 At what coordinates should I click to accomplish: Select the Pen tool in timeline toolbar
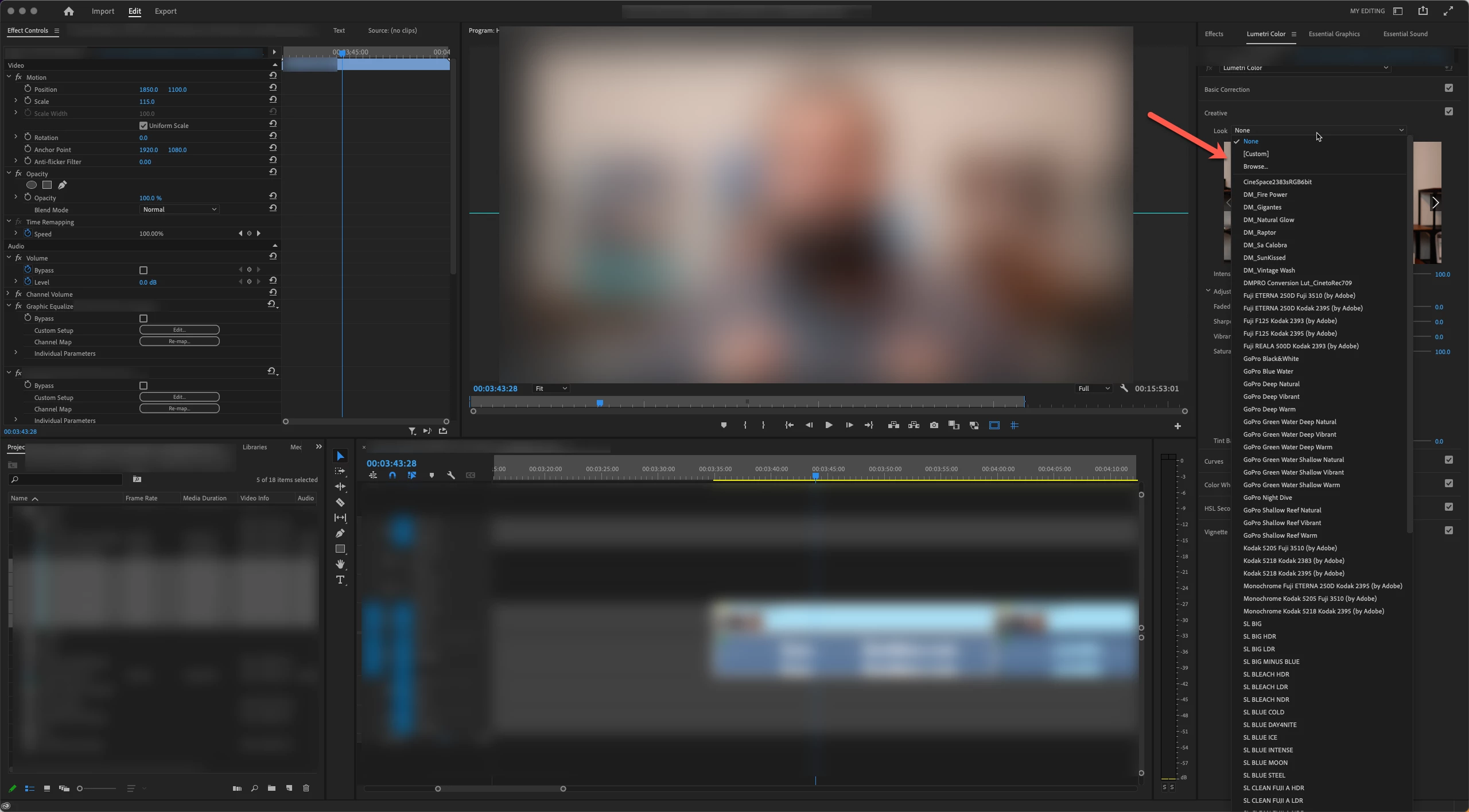(x=340, y=534)
